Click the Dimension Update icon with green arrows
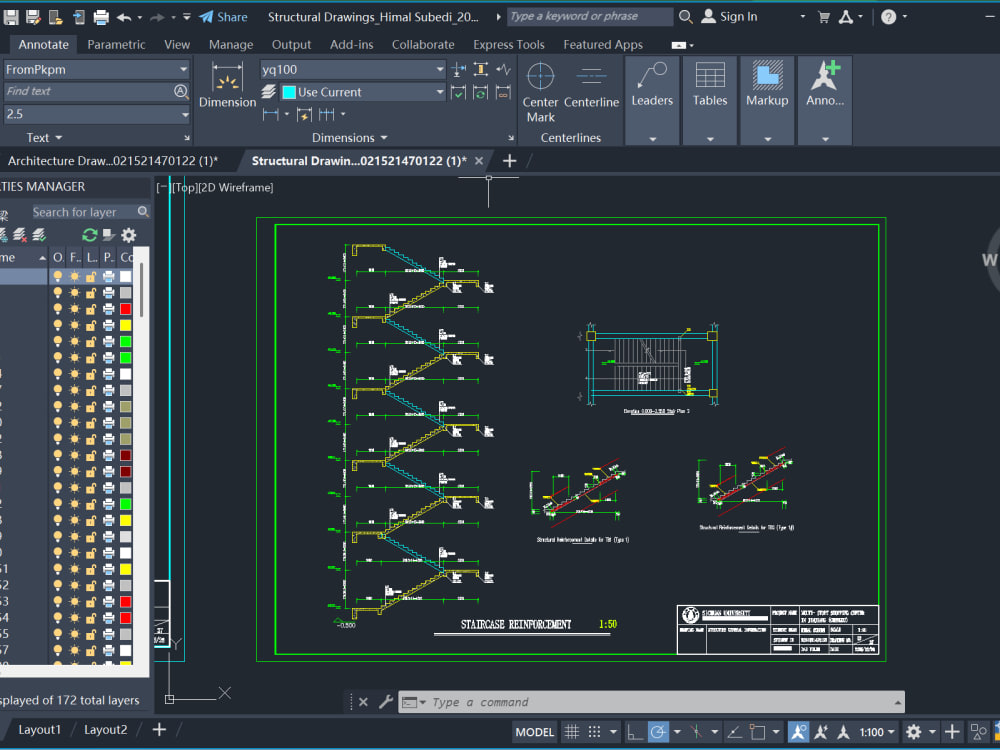 pyautogui.click(x=481, y=93)
